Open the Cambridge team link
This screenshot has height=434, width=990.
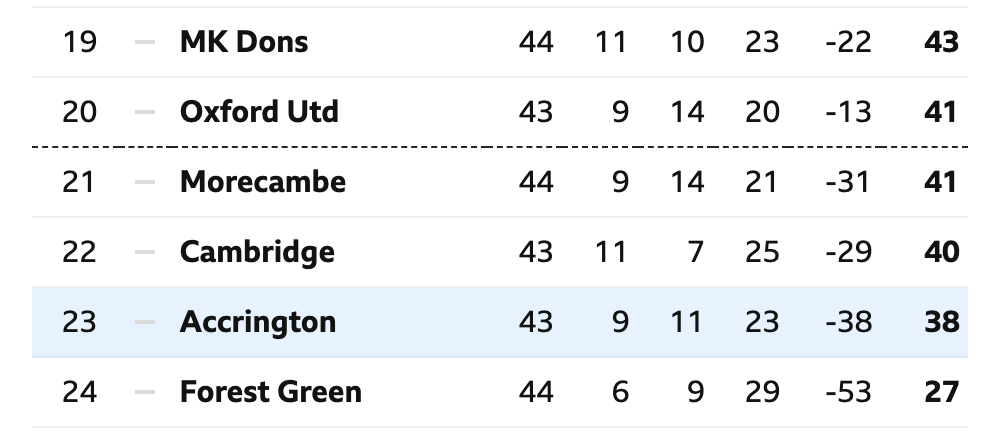[257, 252]
